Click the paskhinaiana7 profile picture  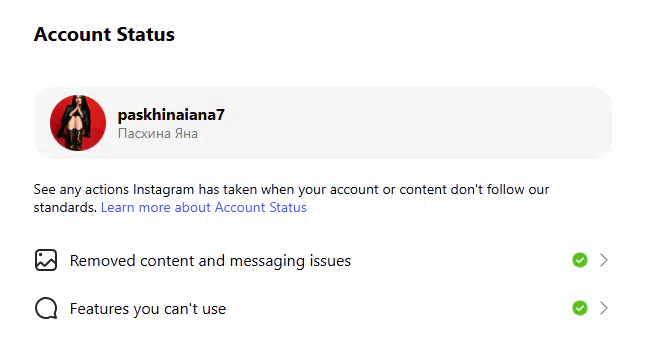click(x=78, y=123)
